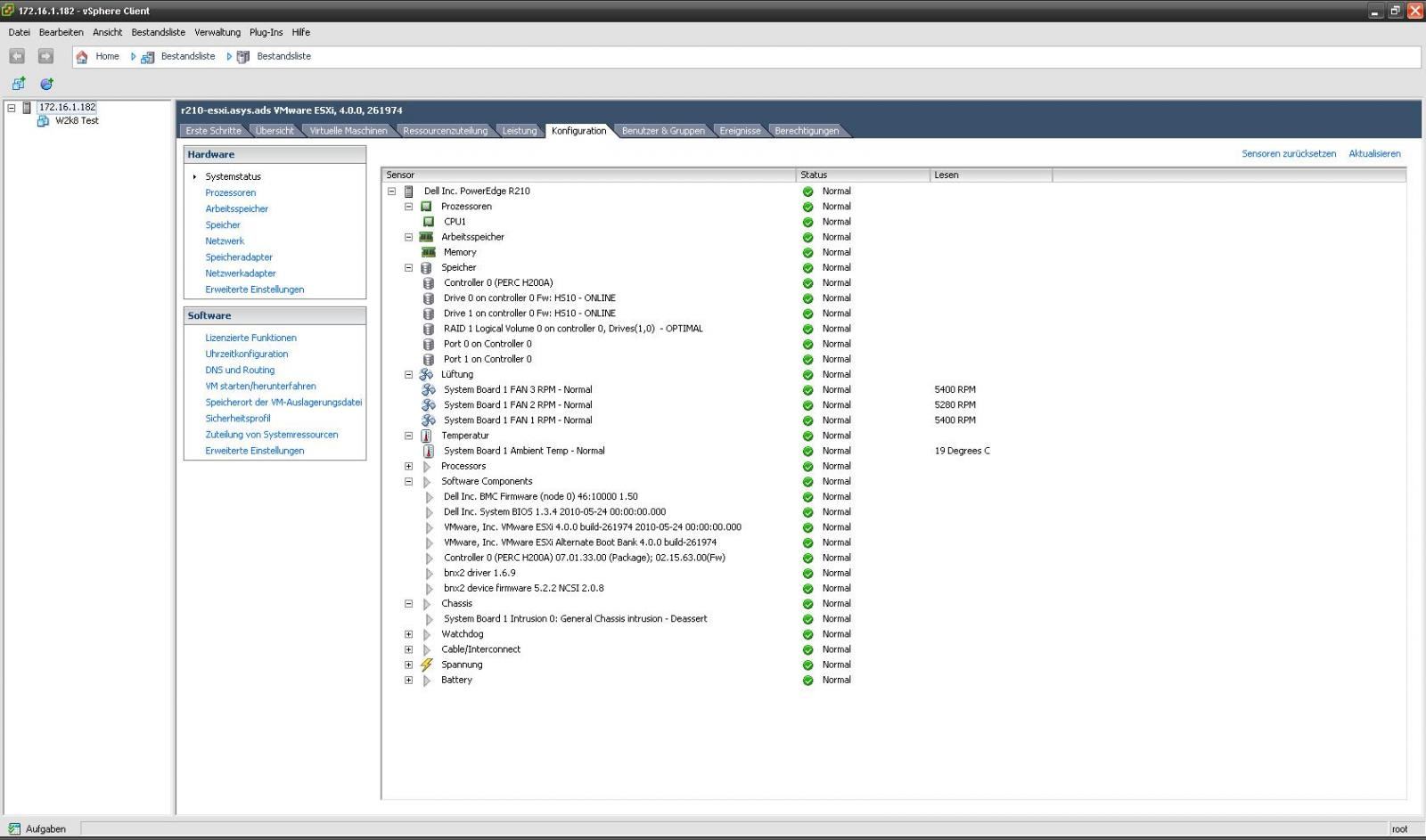Screen dimensions: 1426x840
Task: Click the Home icon in the address bar
Action: (x=82, y=57)
